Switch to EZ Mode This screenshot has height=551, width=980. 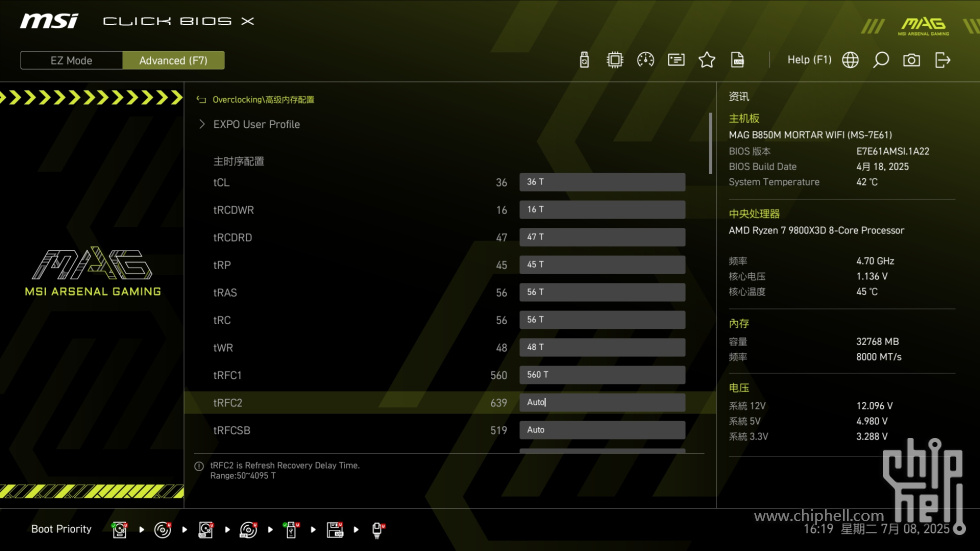(71, 61)
